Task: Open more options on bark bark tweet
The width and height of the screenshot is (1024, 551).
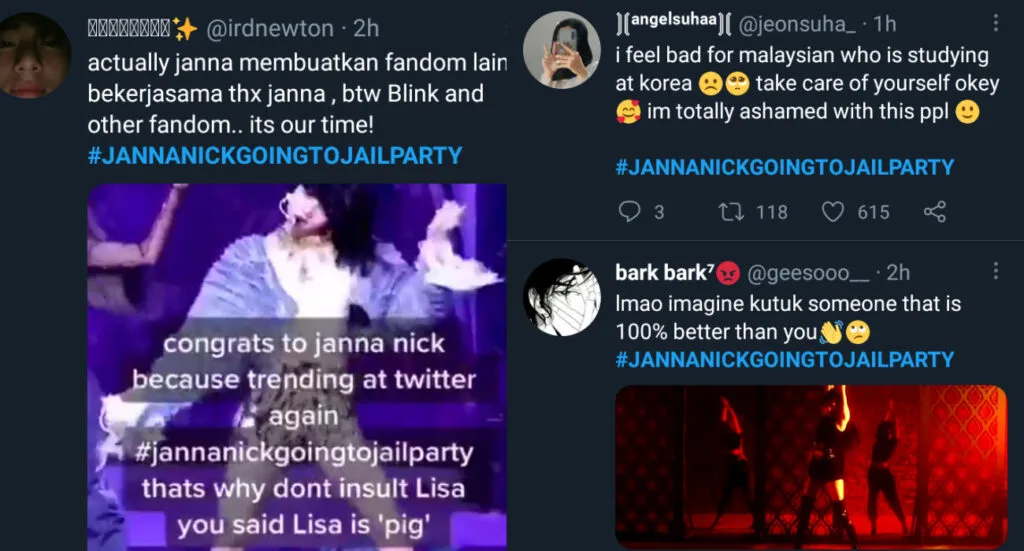Action: 995,271
